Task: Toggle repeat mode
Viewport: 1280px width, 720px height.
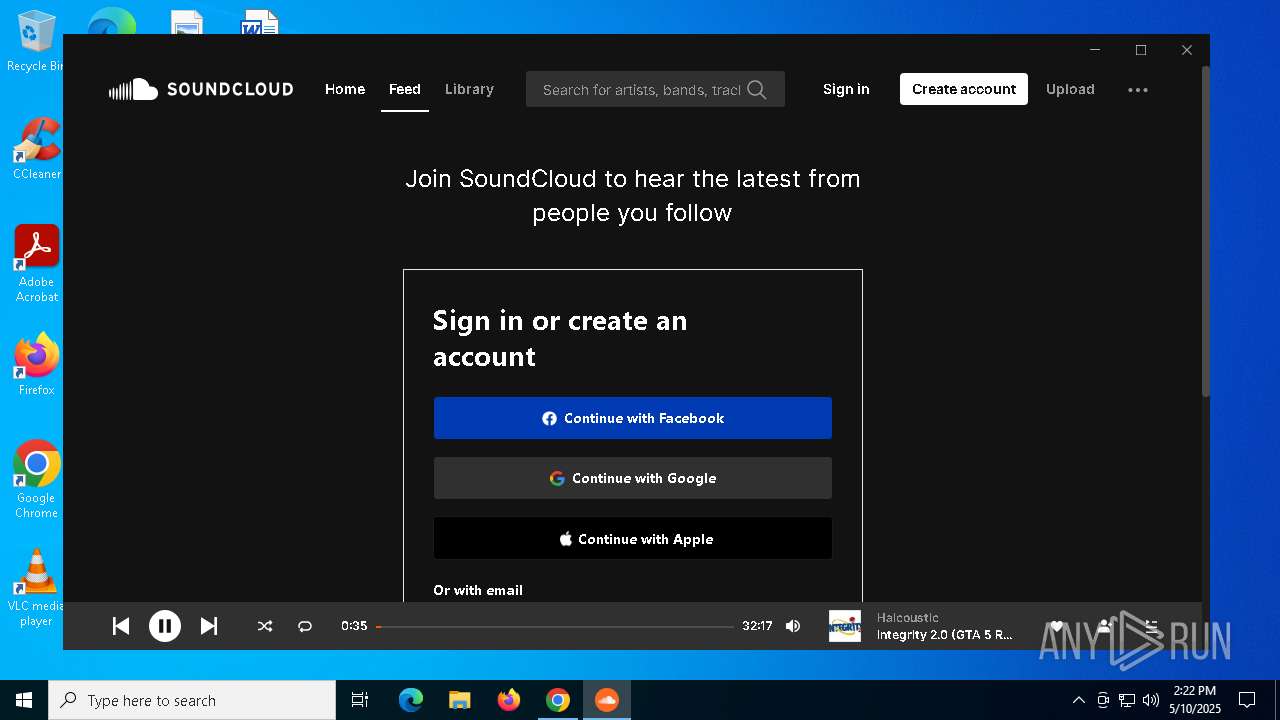Action: coord(305,626)
